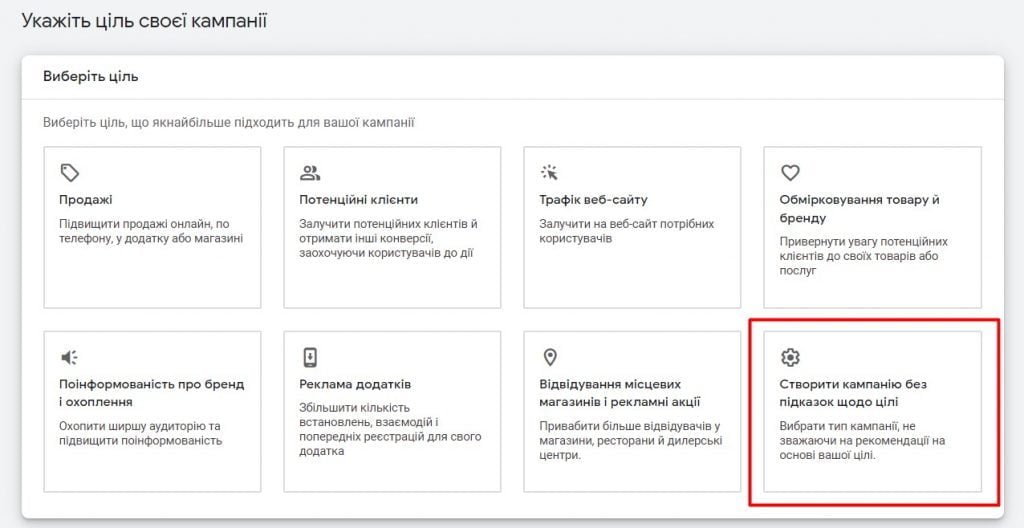
Task: Click description text under Реклама додатків
Action: click(x=390, y=429)
